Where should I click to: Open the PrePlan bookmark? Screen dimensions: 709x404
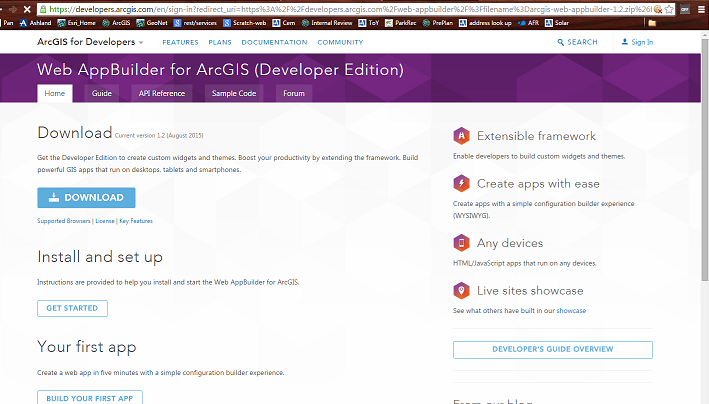(438, 23)
